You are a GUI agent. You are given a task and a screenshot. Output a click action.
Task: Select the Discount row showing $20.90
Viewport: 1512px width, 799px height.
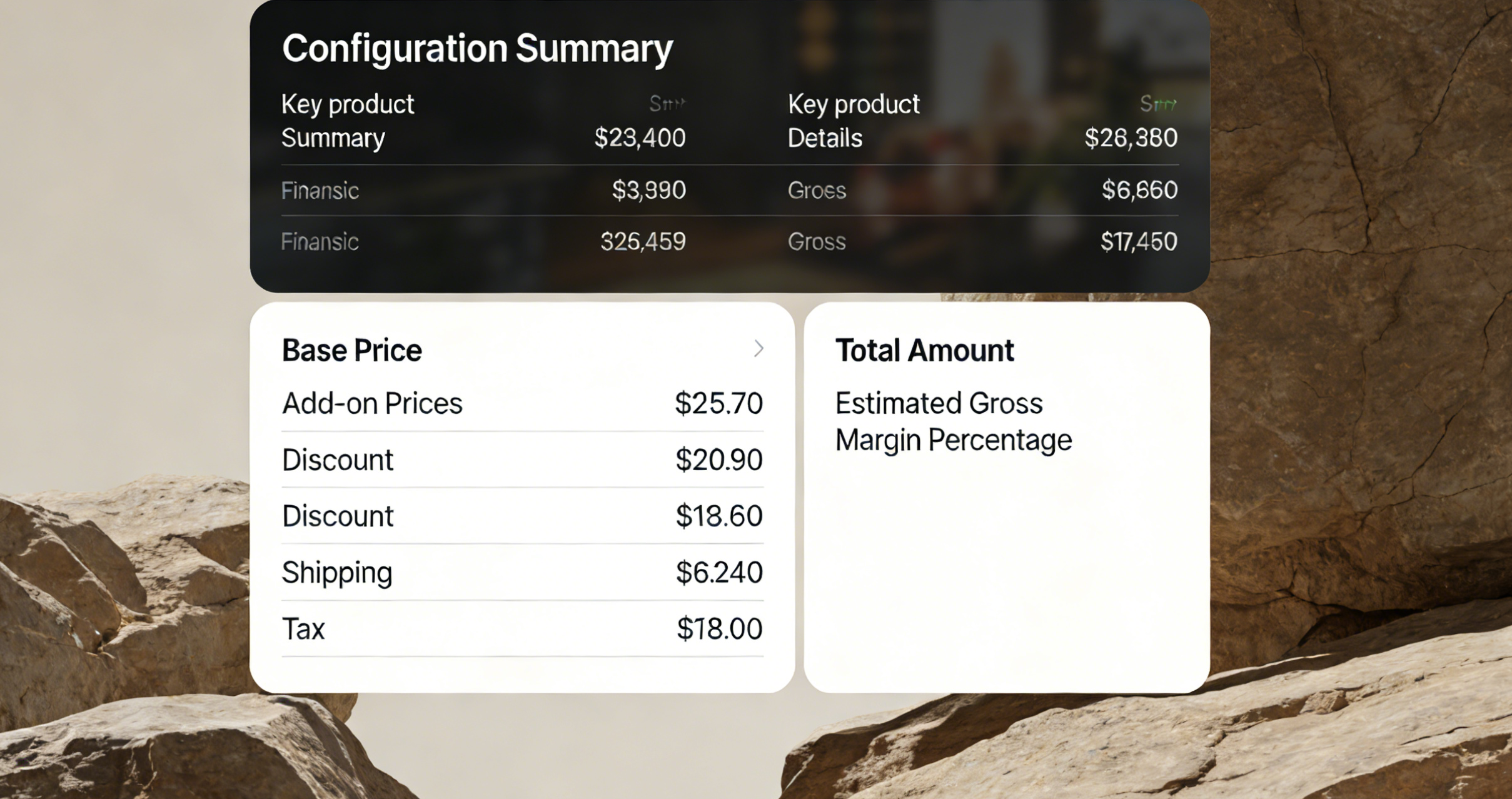click(522, 460)
